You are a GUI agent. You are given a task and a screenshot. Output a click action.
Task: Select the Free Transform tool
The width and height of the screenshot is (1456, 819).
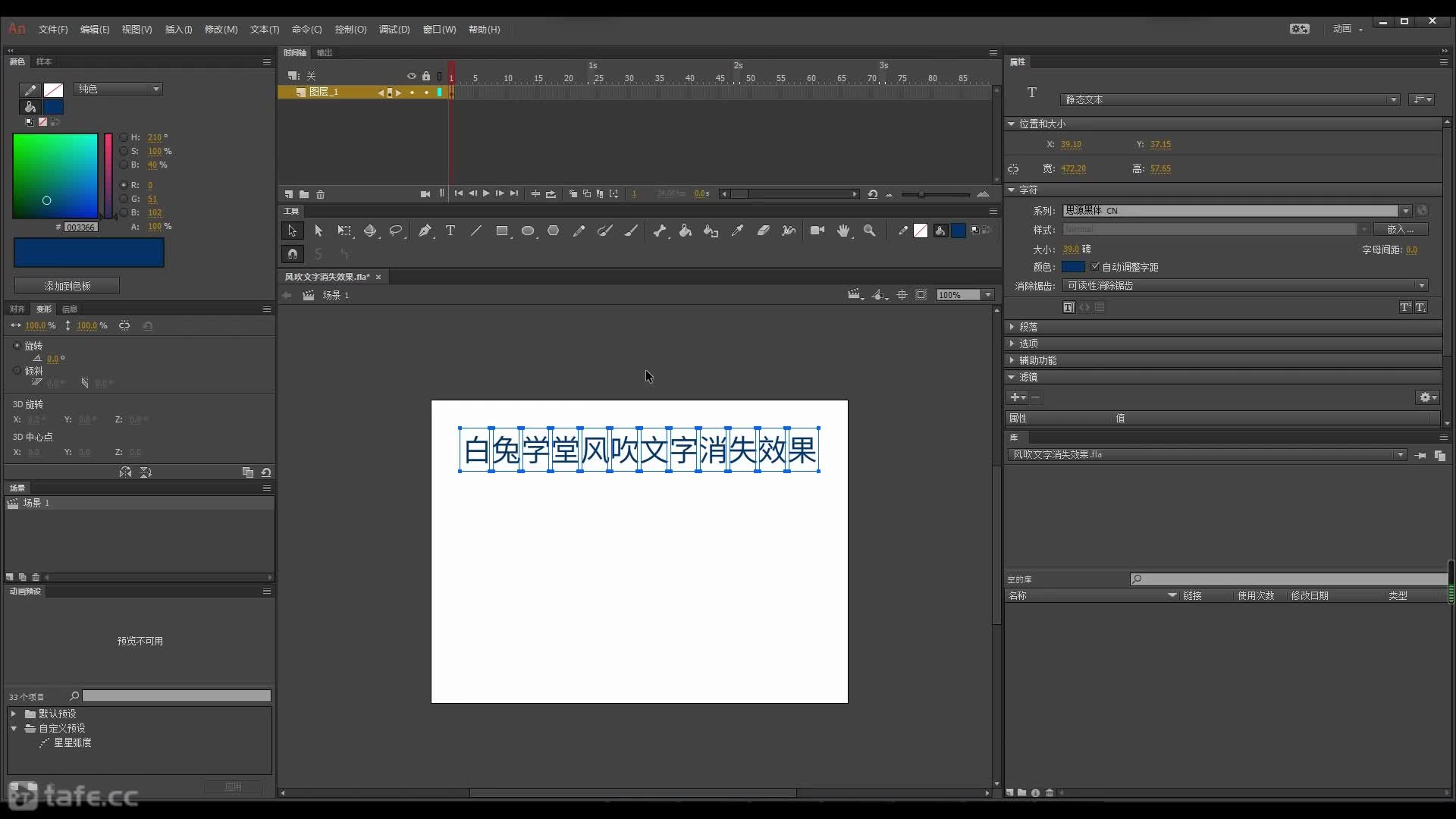(x=345, y=230)
